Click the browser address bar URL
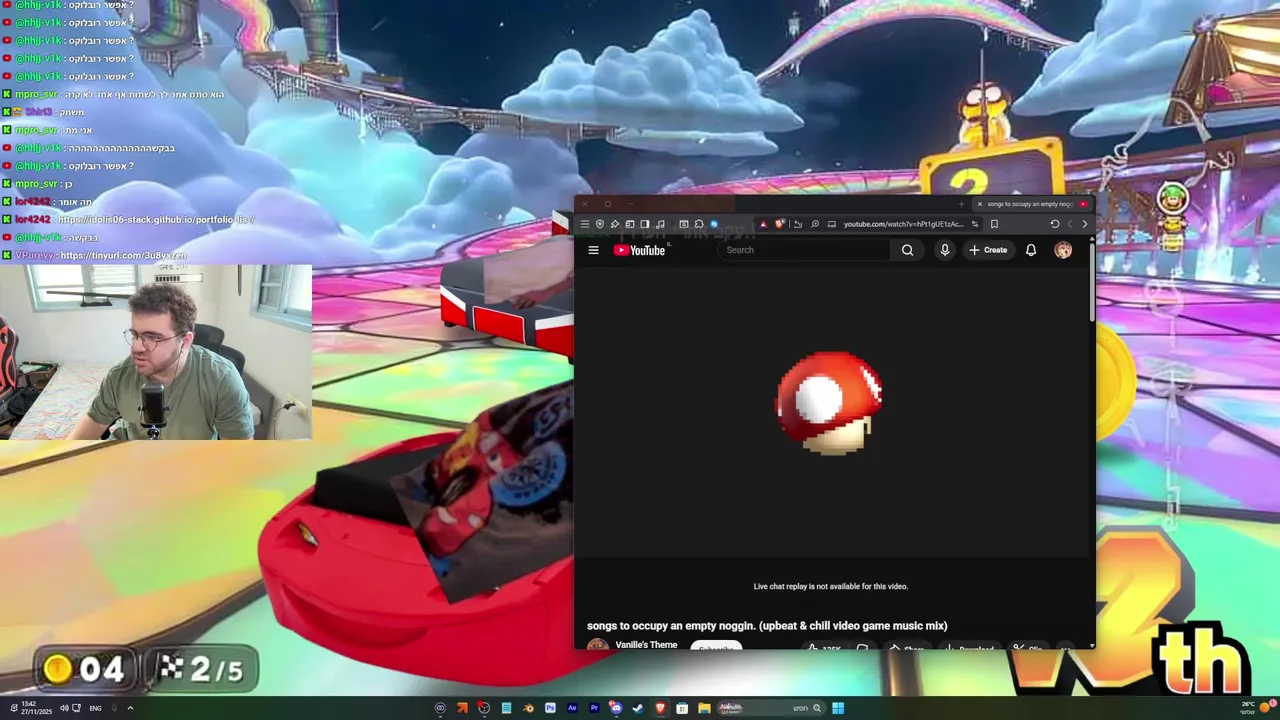The height and width of the screenshot is (720, 1280). pyautogui.click(x=903, y=224)
